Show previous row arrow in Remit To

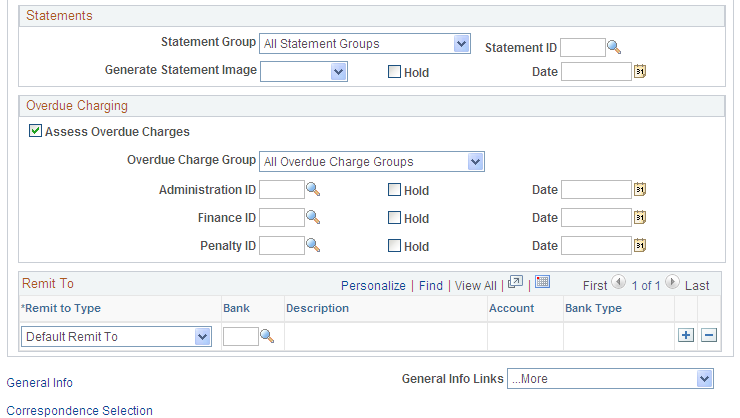pyautogui.click(x=618, y=283)
